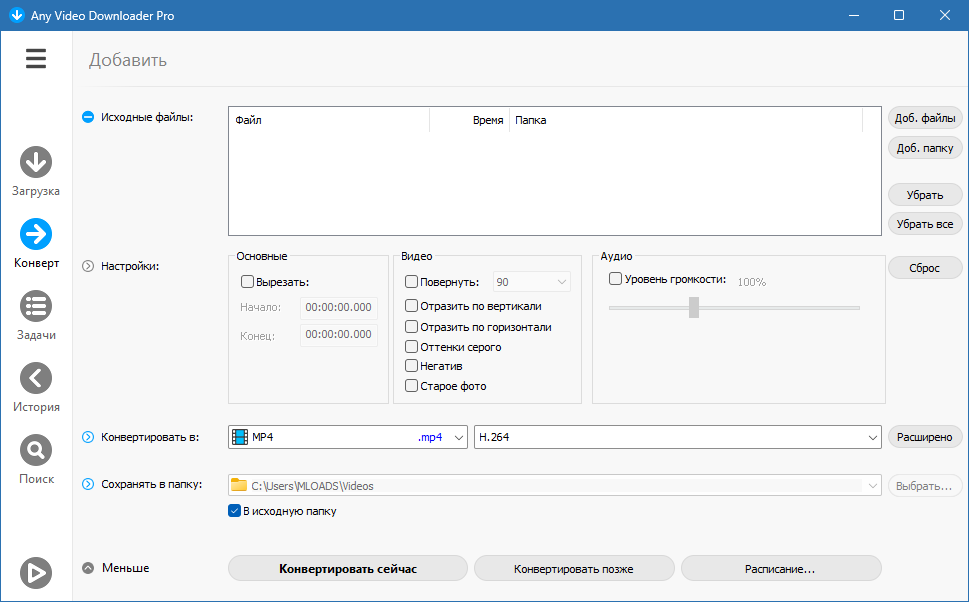Adjust the volume level slider handle
This screenshot has width=969, height=602.
694,307
